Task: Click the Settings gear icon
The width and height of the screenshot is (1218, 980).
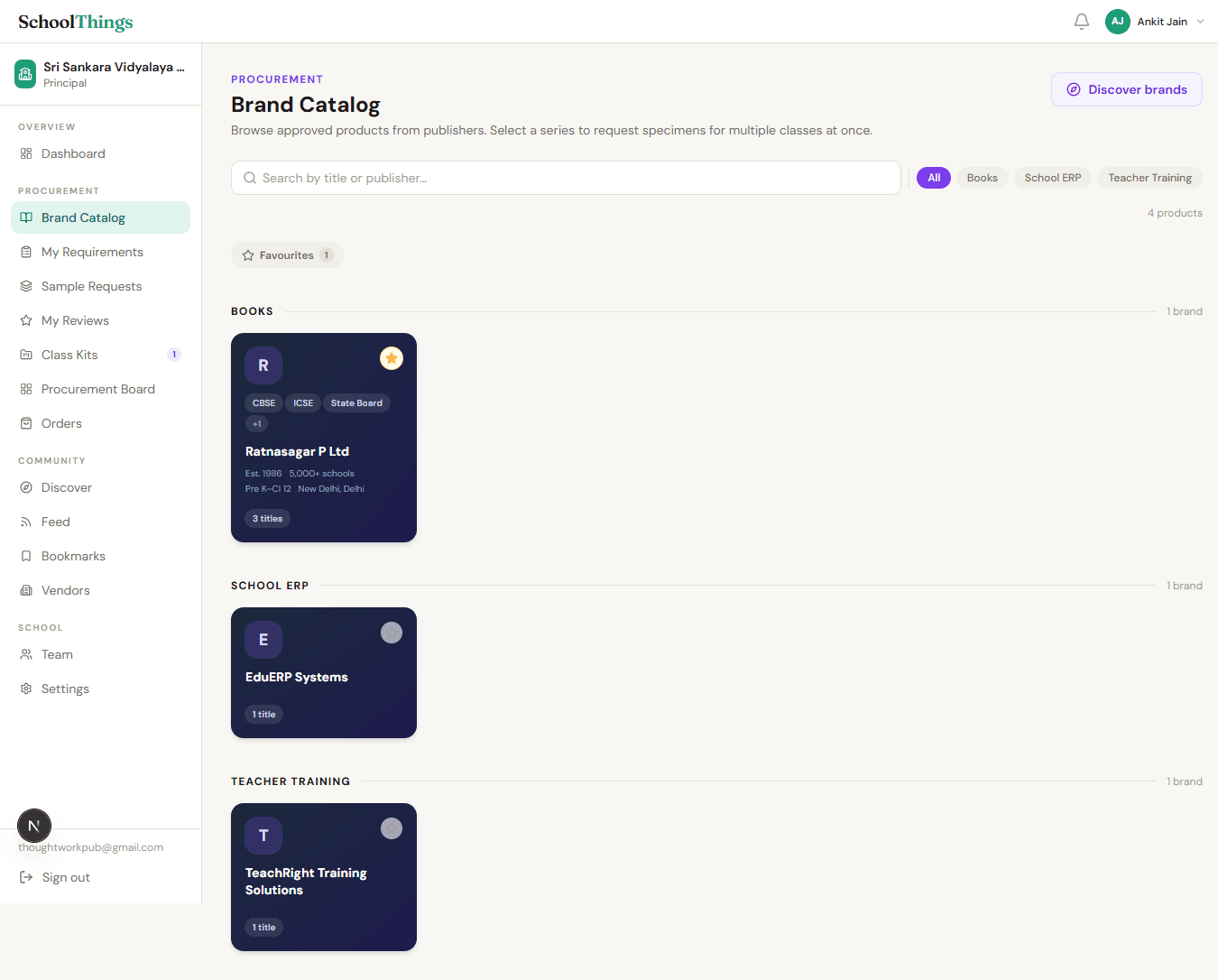Action: point(26,689)
